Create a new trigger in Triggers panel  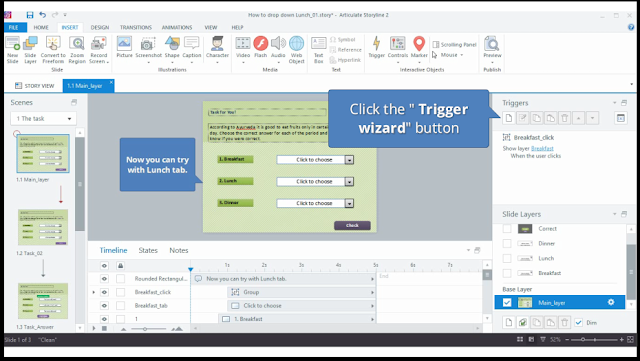pyautogui.click(x=509, y=118)
